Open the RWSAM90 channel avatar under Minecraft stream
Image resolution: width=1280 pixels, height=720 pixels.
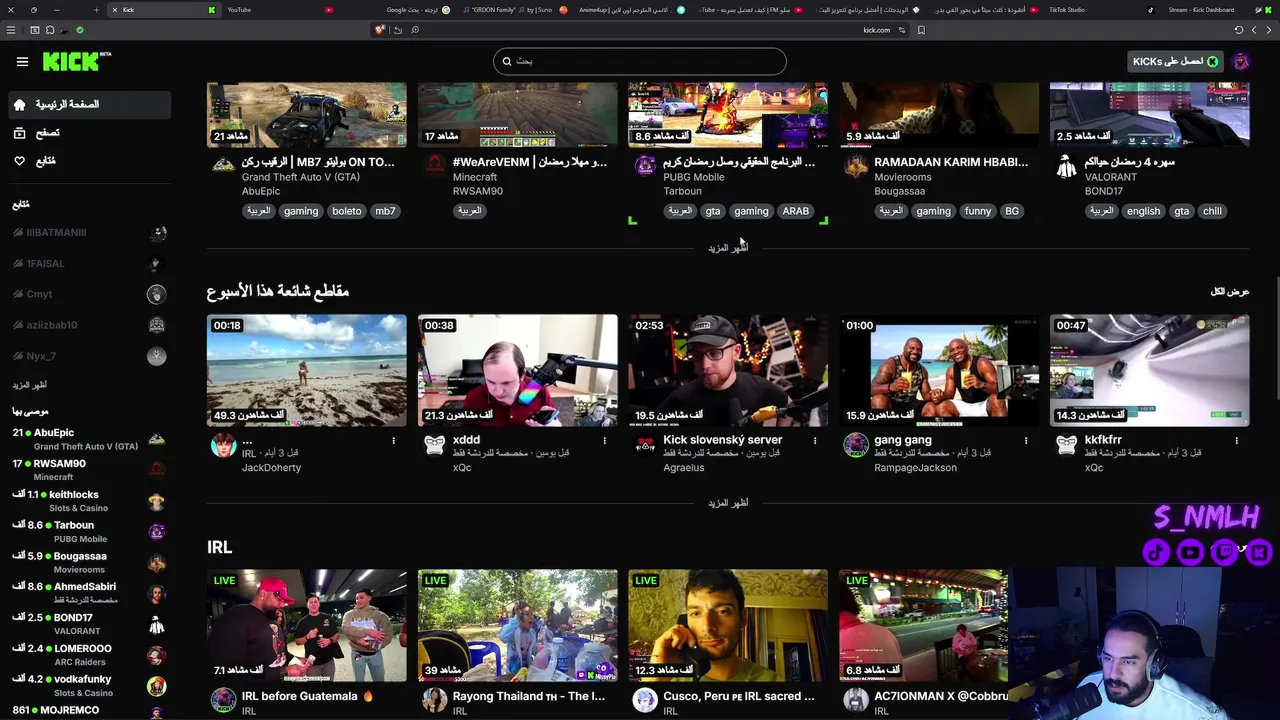click(435, 164)
